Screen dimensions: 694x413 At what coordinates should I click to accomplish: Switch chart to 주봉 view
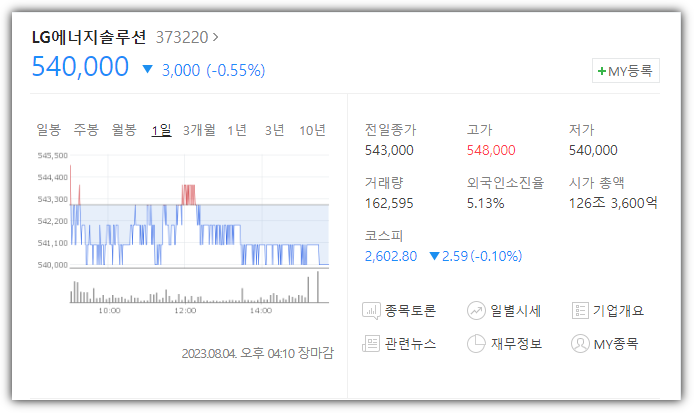[x=86, y=130]
